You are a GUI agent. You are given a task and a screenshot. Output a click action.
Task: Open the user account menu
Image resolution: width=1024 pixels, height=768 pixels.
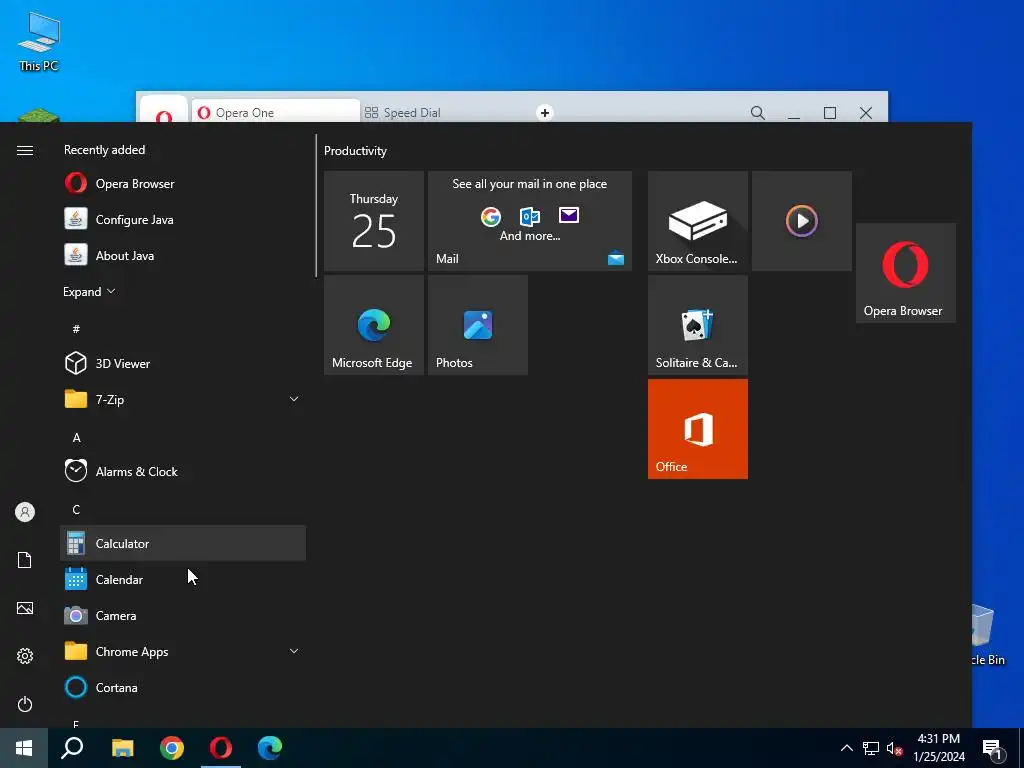[25, 512]
